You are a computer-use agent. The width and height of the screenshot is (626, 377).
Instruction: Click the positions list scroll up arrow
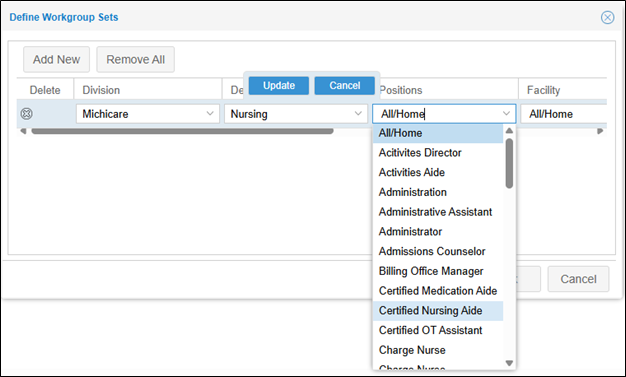tap(509, 131)
